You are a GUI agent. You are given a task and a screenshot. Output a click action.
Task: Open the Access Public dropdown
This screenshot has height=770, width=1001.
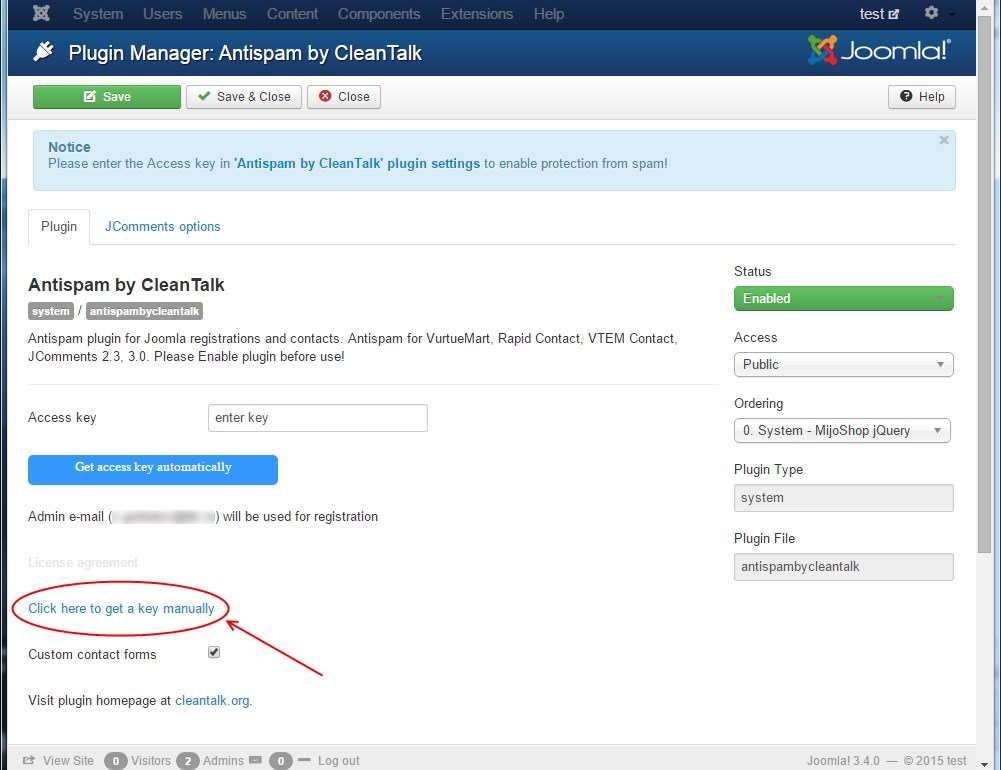coord(843,365)
